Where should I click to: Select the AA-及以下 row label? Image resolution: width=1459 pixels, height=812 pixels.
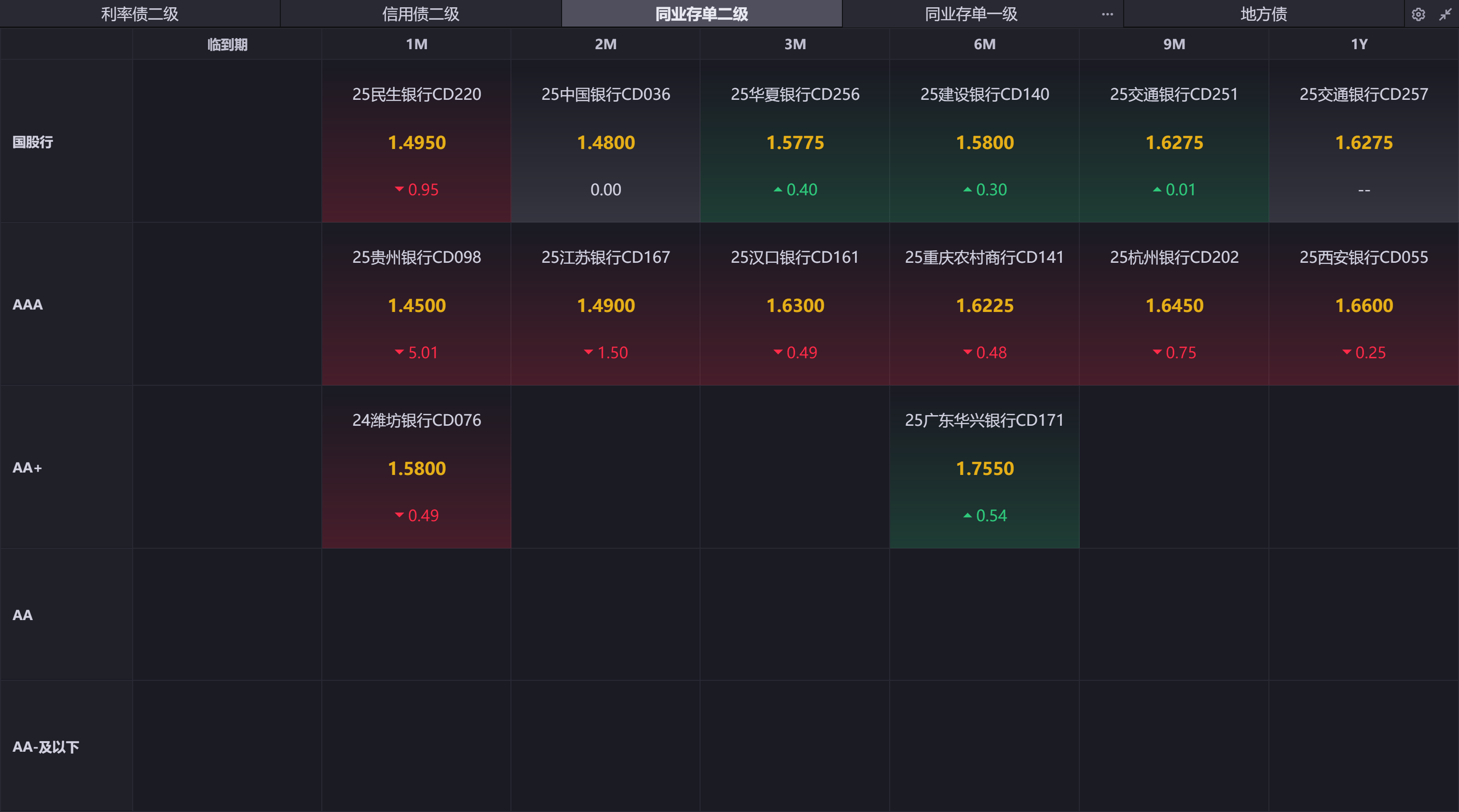tap(45, 747)
